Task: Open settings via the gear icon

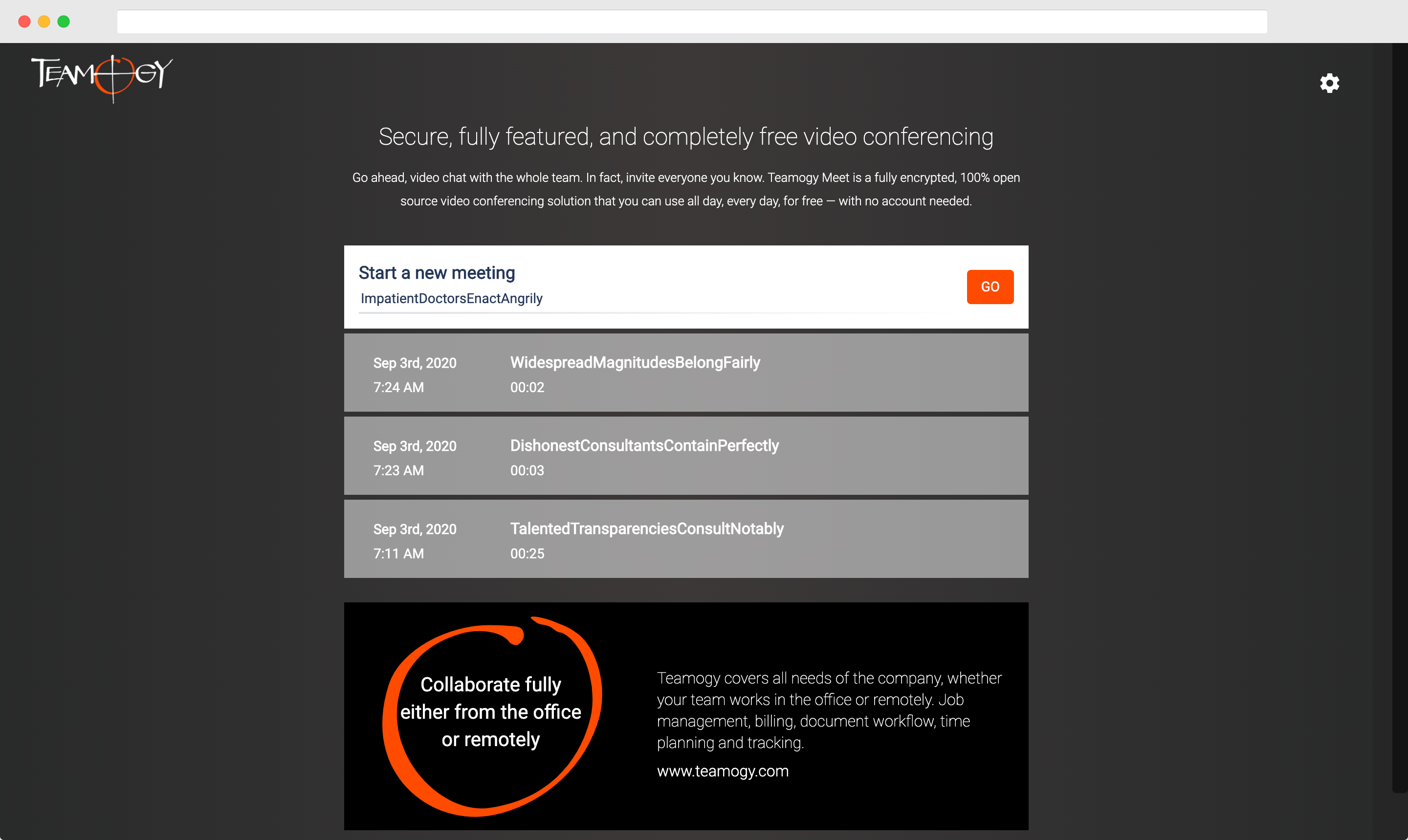Action: (x=1329, y=83)
